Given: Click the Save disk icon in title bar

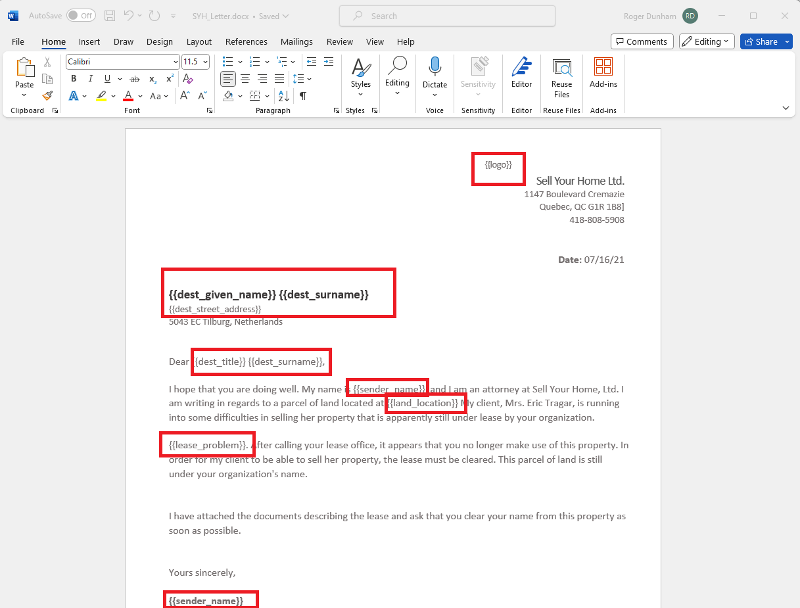Looking at the screenshot, I should click(109, 16).
